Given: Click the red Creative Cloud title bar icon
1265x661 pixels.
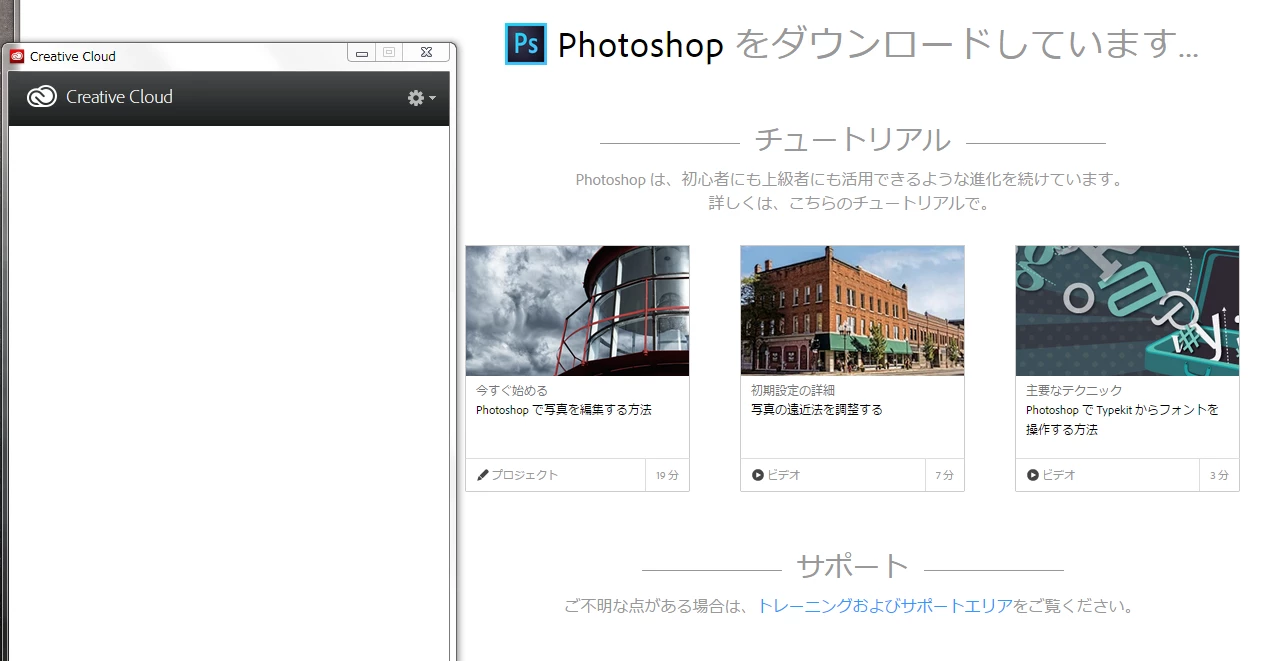Looking at the screenshot, I should click(17, 56).
